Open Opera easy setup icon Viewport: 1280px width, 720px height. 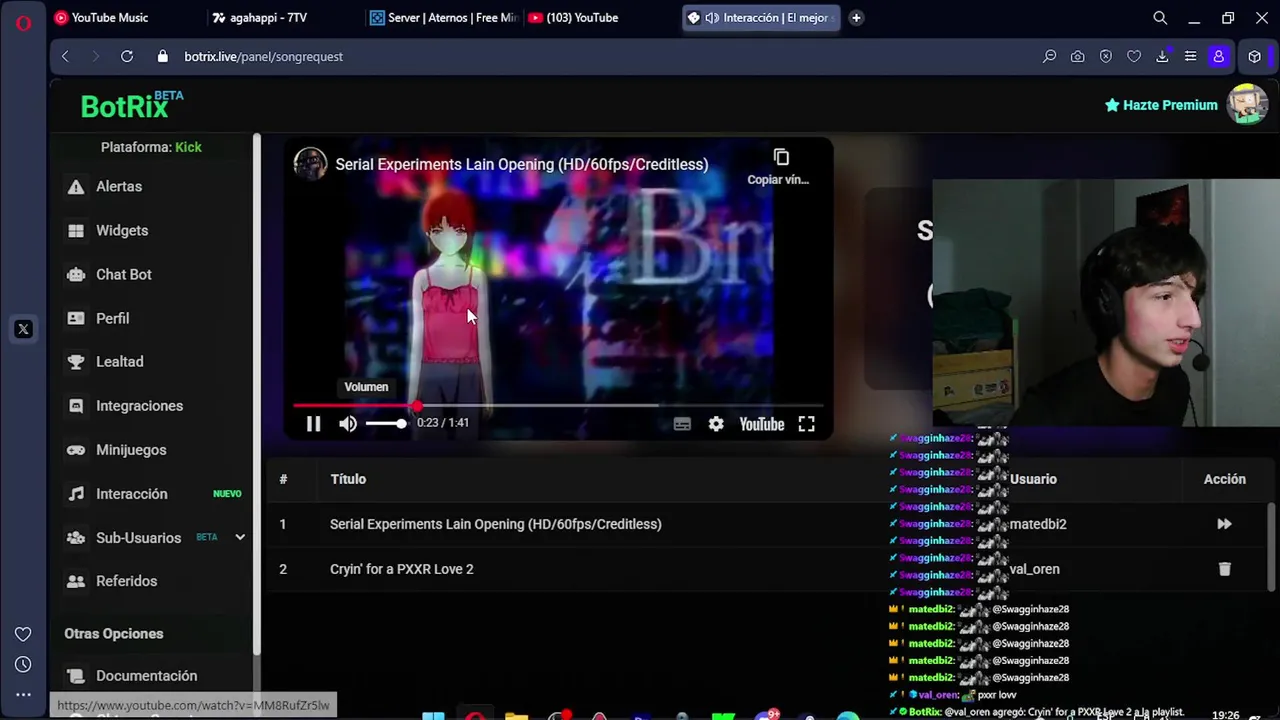[x=1190, y=57]
